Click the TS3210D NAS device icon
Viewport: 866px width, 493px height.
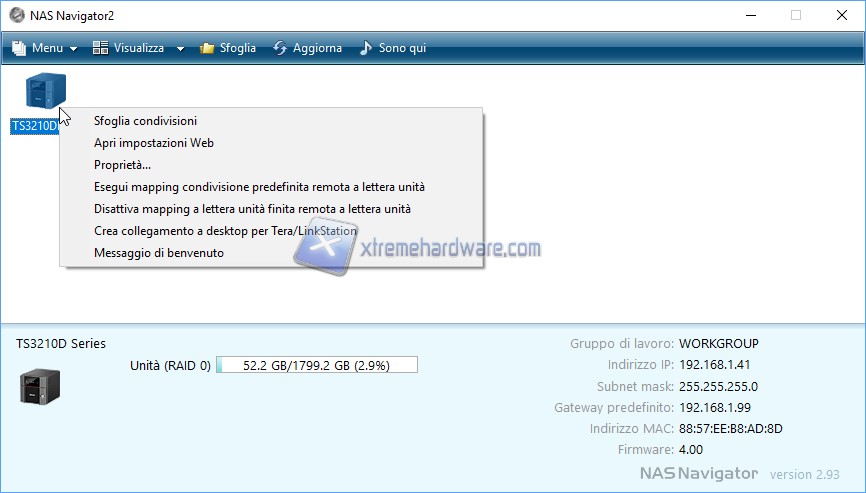coord(45,92)
